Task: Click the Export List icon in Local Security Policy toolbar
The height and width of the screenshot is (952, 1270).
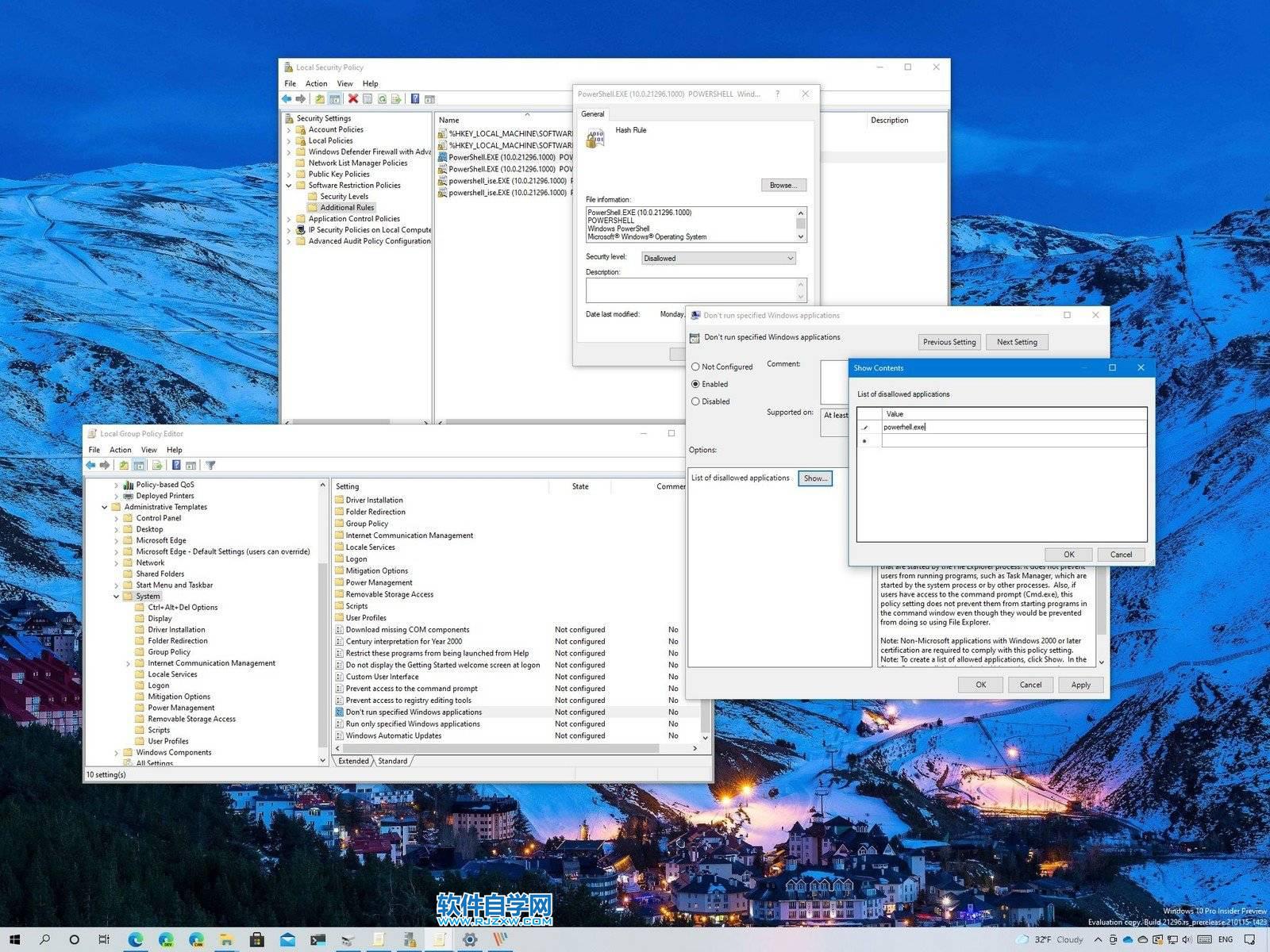Action: coord(397,98)
